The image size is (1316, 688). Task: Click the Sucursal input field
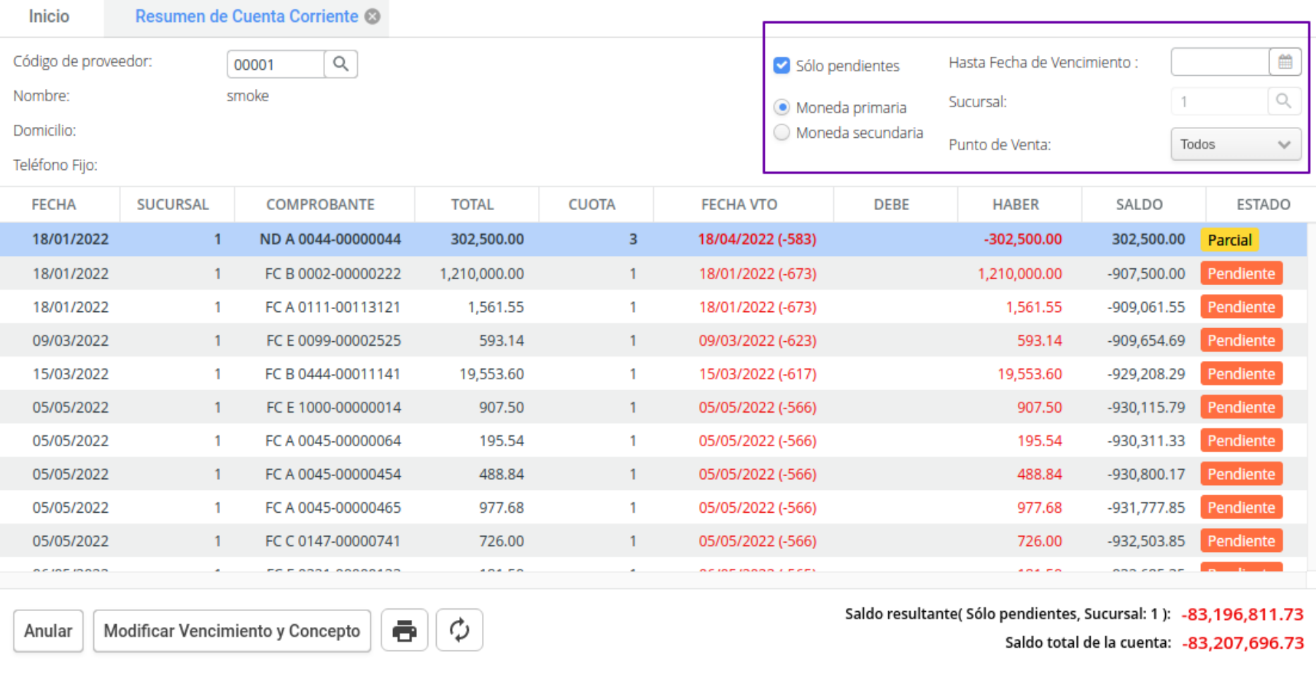click(x=1220, y=101)
